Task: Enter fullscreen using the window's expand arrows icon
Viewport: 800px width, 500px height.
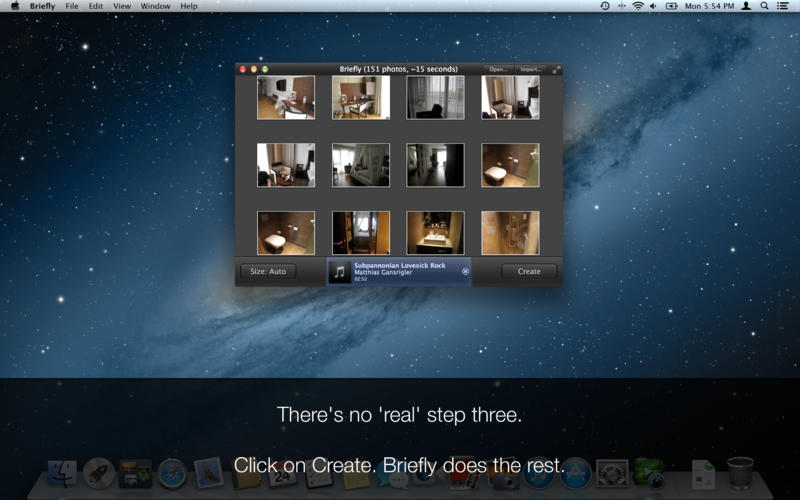Action: (556, 70)
